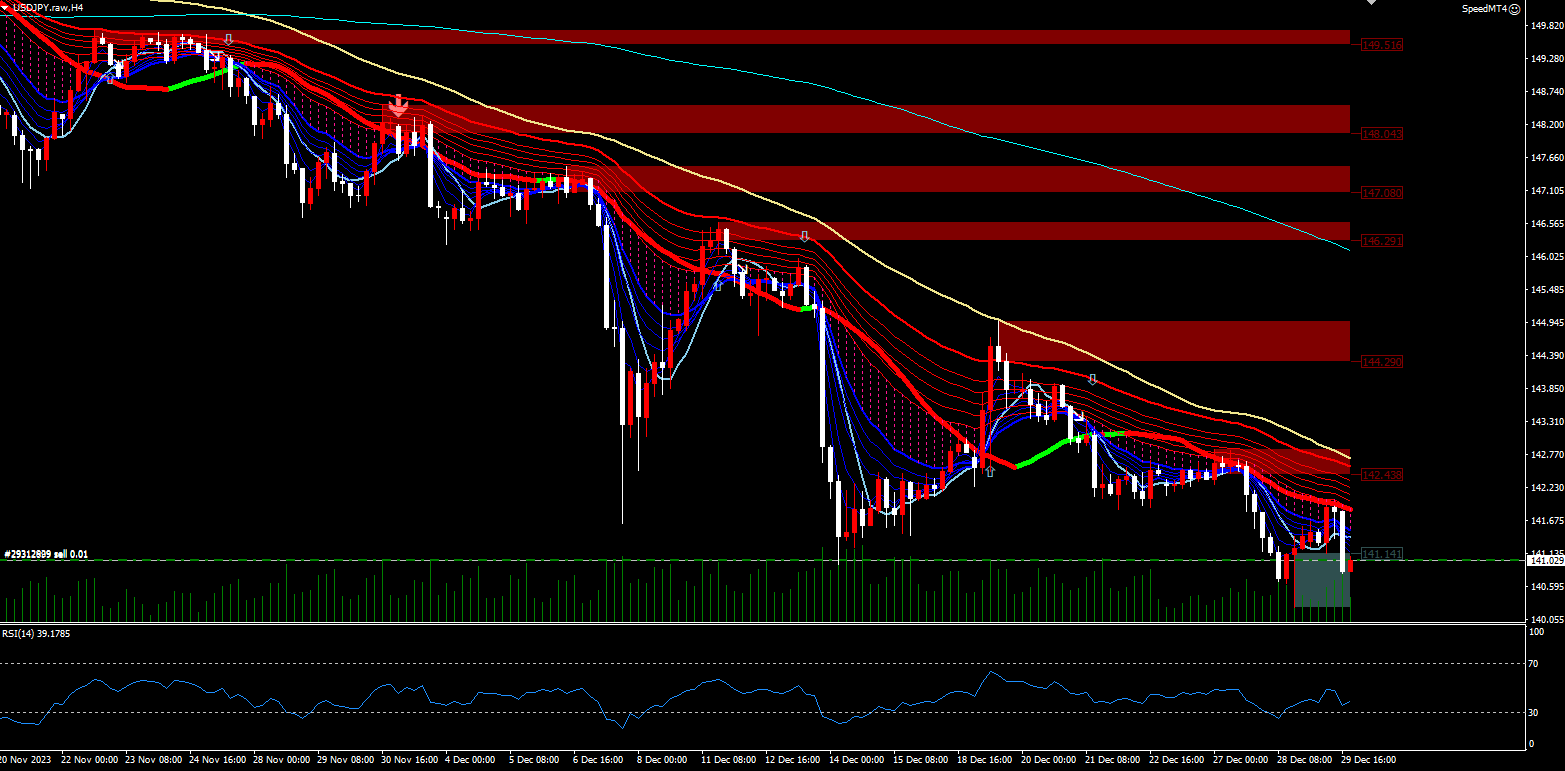Click the RSI level 70 scale label
1565x771 pixels.
click(x=1531, y=663)
